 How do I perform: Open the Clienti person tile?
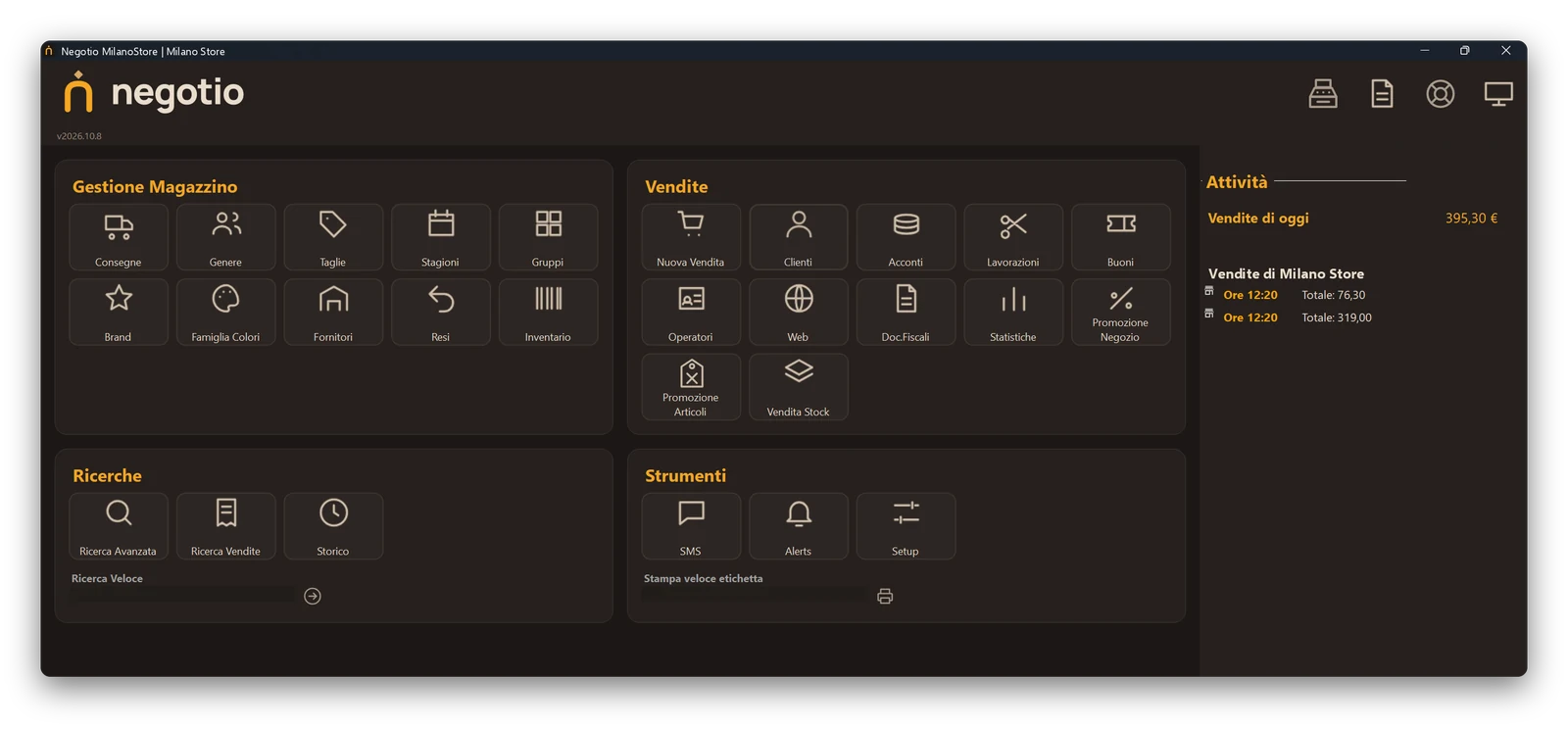click(799, 237)
